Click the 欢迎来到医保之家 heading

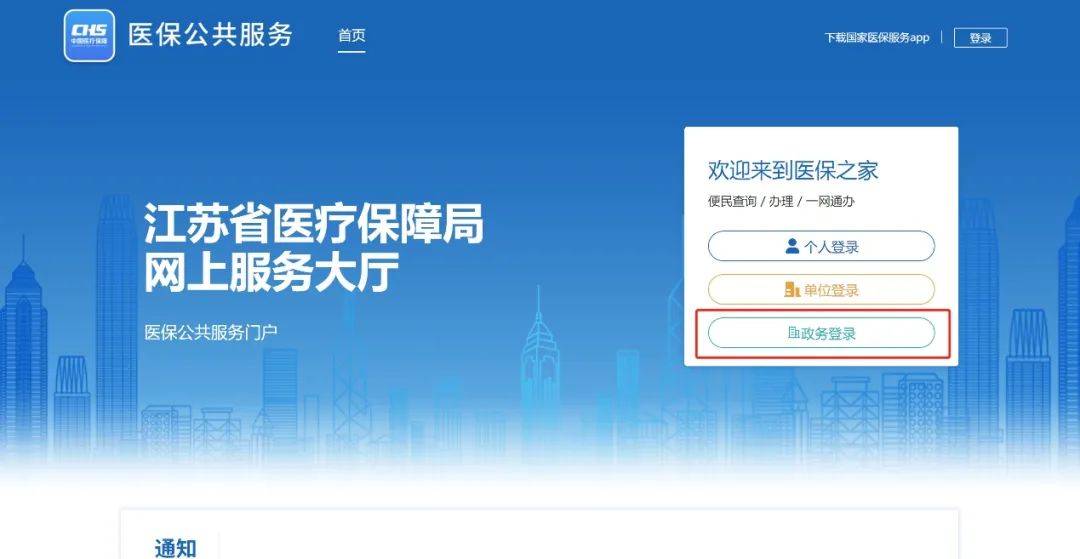[x=793, y=170]
